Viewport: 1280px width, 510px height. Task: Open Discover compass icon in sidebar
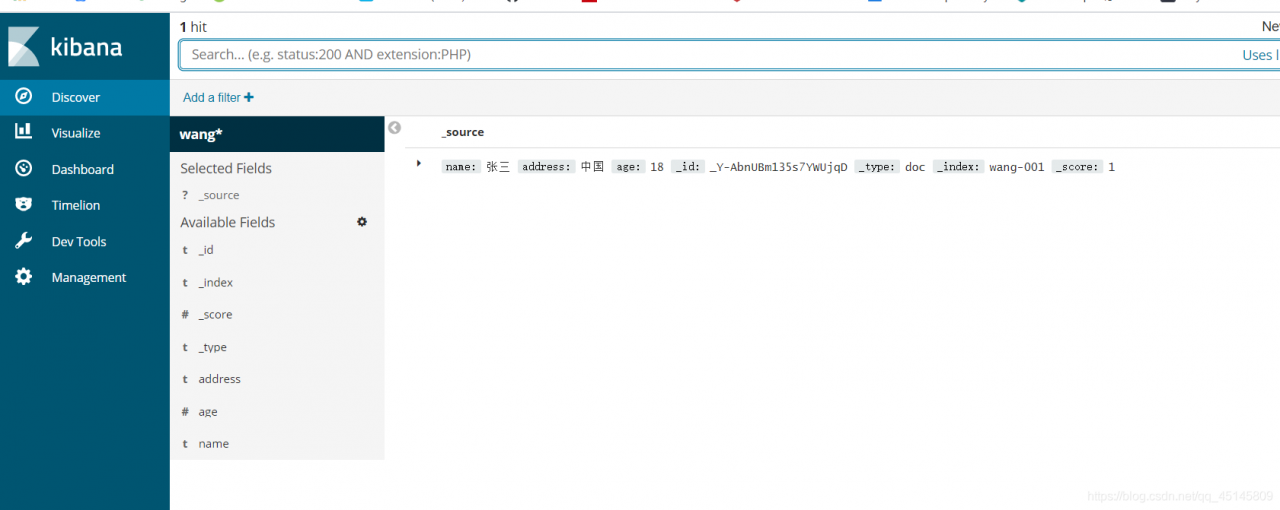pos(24,96)
